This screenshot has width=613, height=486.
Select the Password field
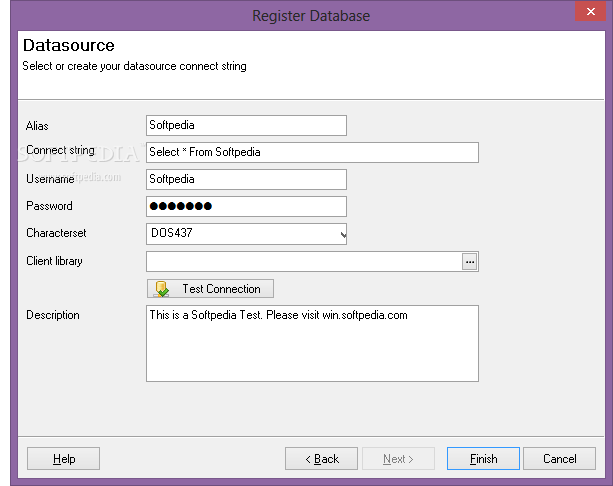point(246,206)
